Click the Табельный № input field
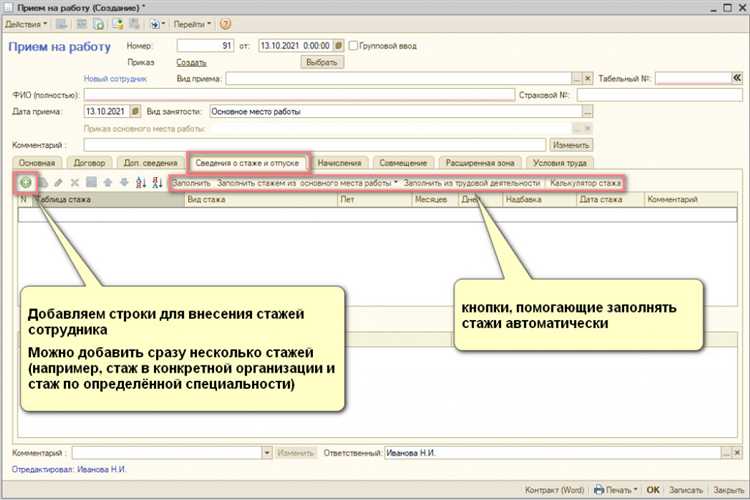 (x=693, y=78)
